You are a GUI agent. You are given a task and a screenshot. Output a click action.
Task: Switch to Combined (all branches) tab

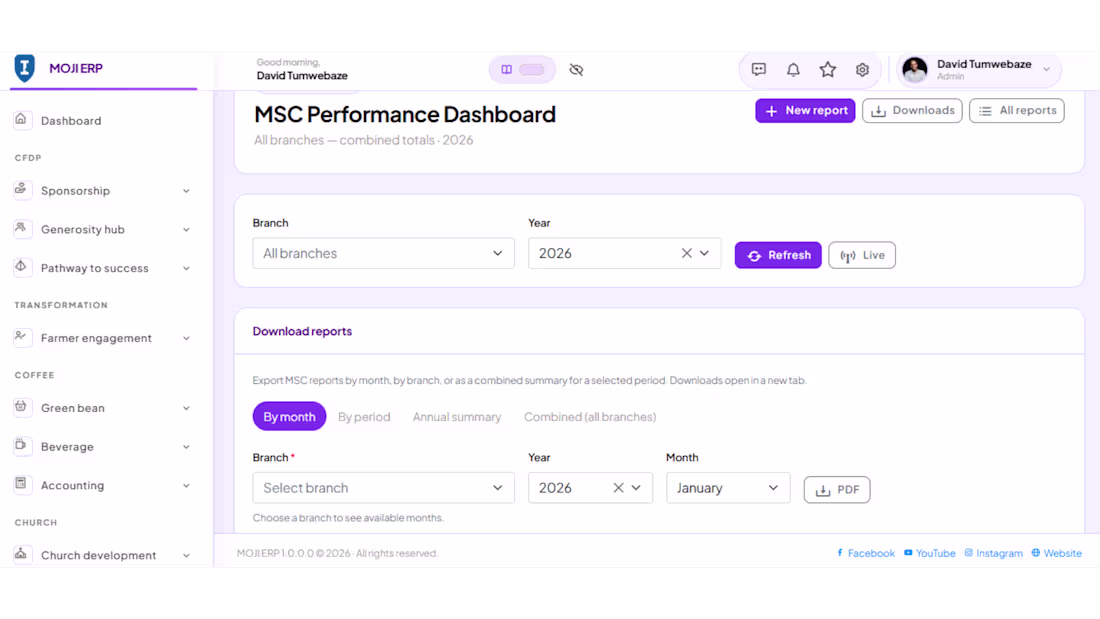(x=590, y=416)
